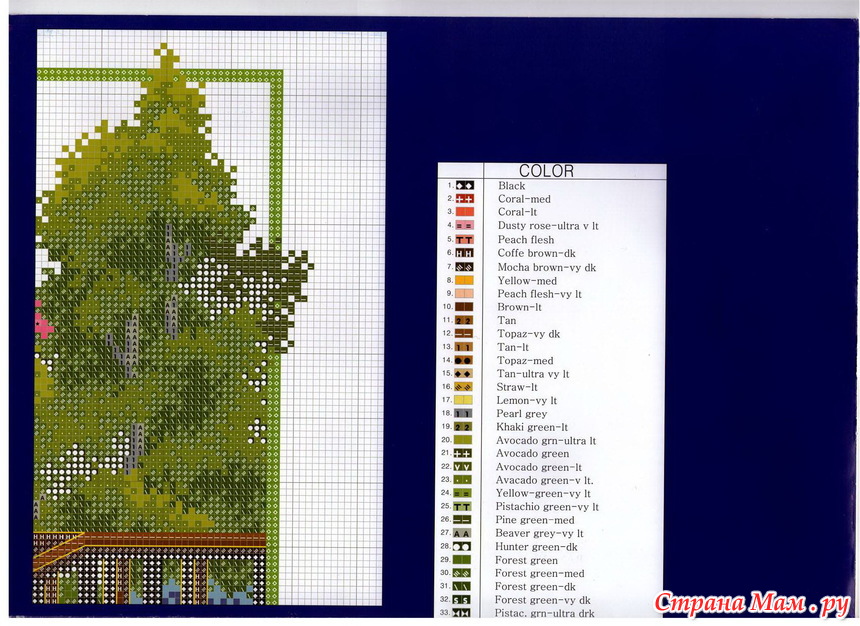Click the COLOR heading of the legend
This screenshot has height=626, width=860.
(x=546, y=171)
